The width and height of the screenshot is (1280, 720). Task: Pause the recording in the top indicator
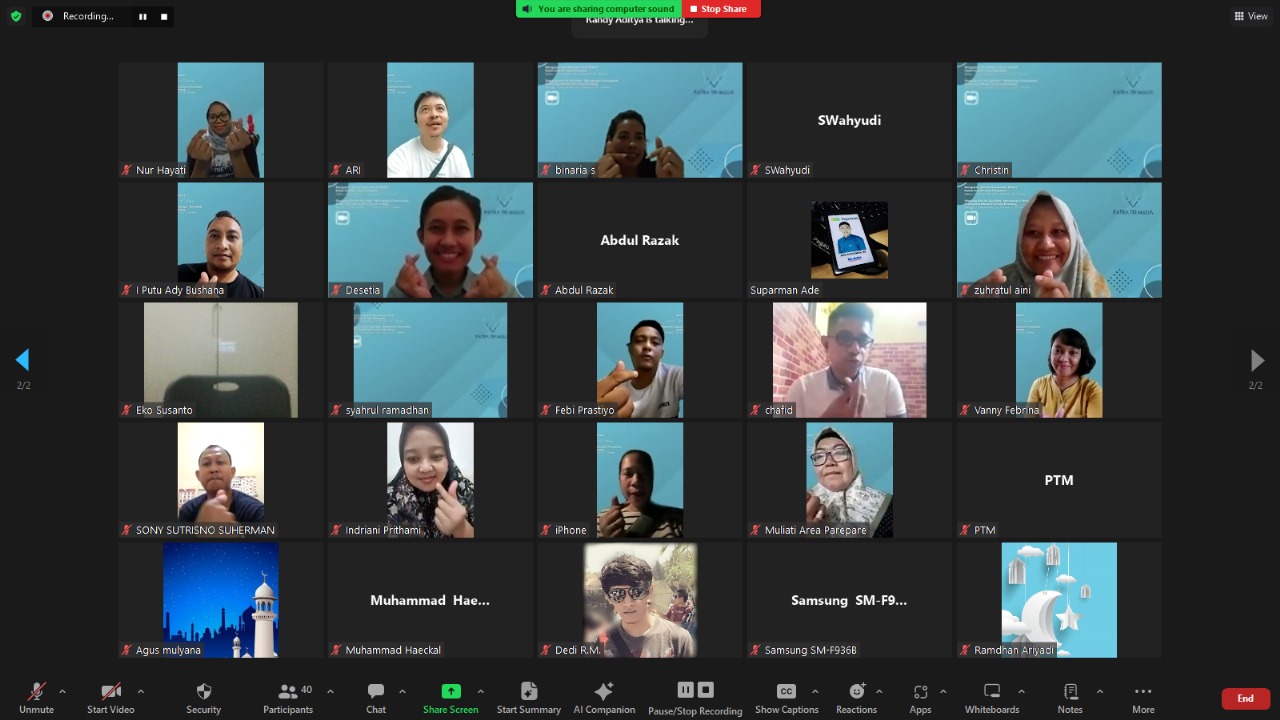pyautogui.click(x=143, y=16)
